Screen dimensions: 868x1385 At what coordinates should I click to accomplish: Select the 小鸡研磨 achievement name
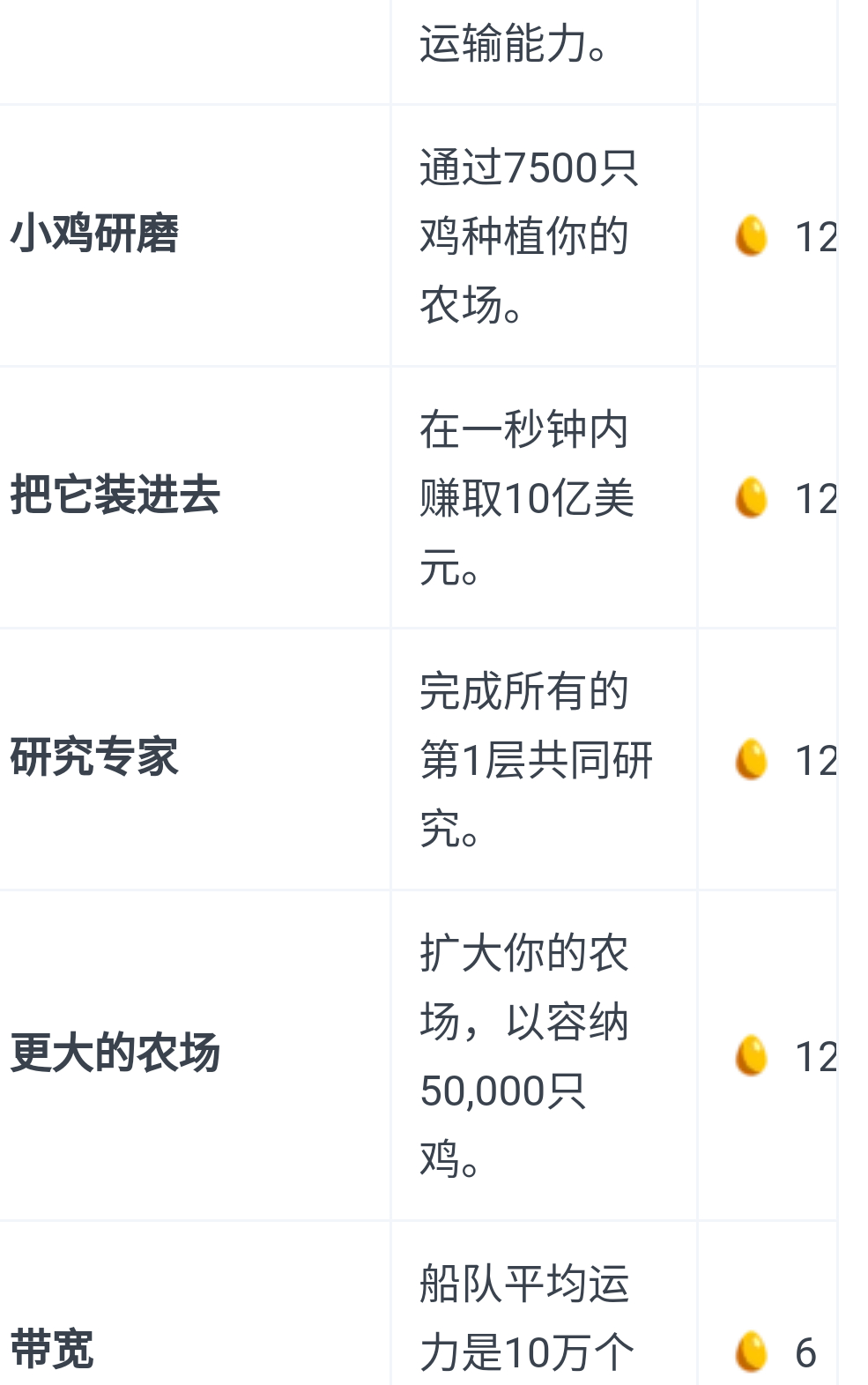pos(94,235)
